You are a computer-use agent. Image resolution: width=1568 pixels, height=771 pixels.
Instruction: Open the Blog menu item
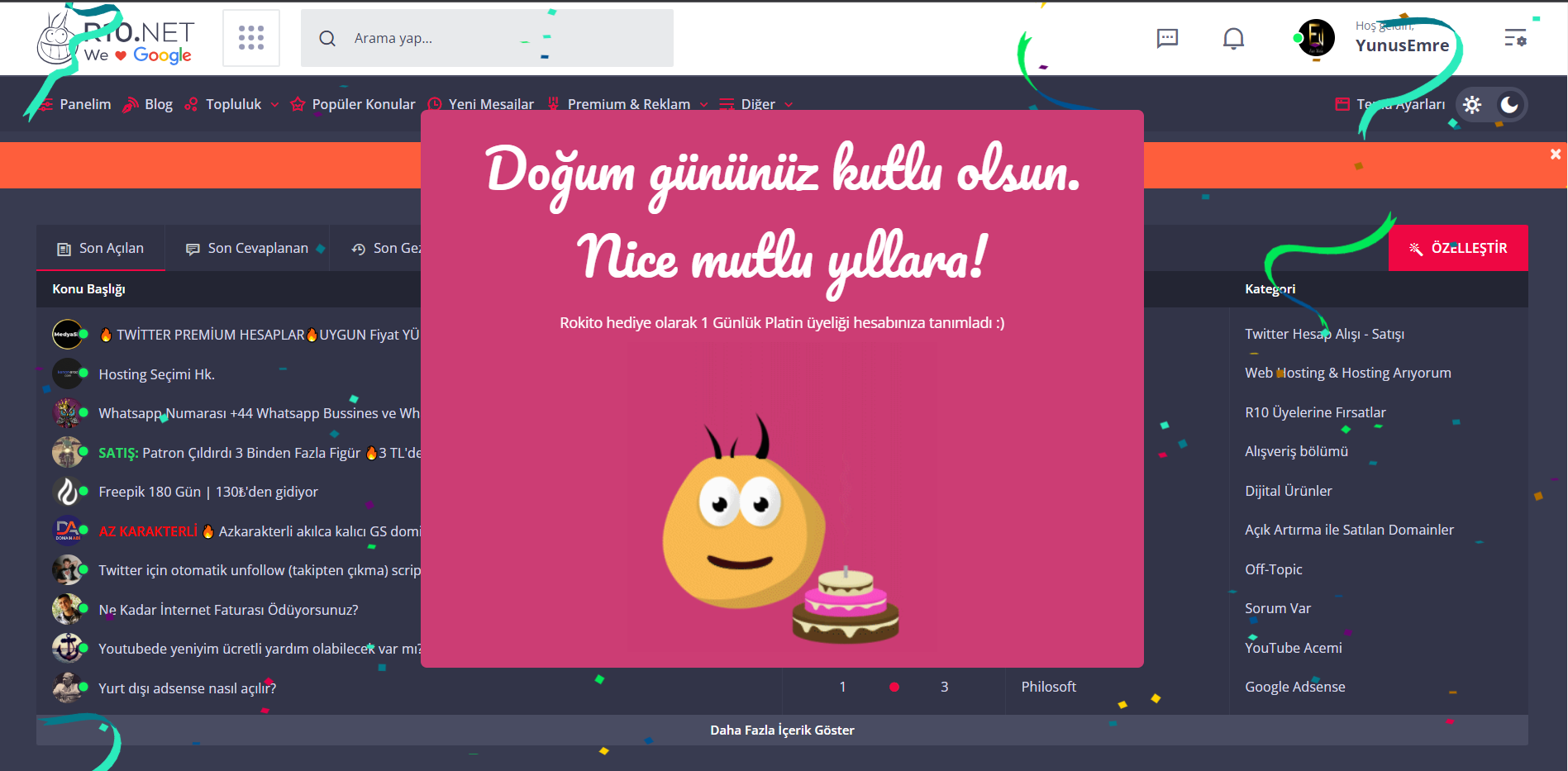click(x=159, y=105)
